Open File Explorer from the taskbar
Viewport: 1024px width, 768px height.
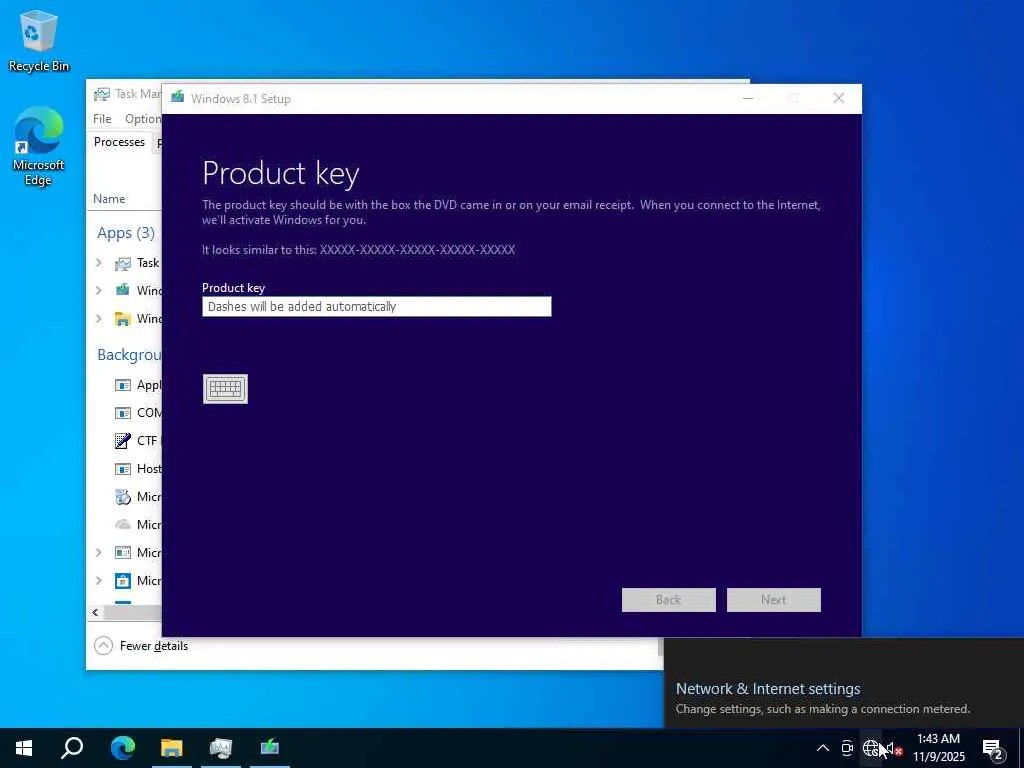(172, 748)
